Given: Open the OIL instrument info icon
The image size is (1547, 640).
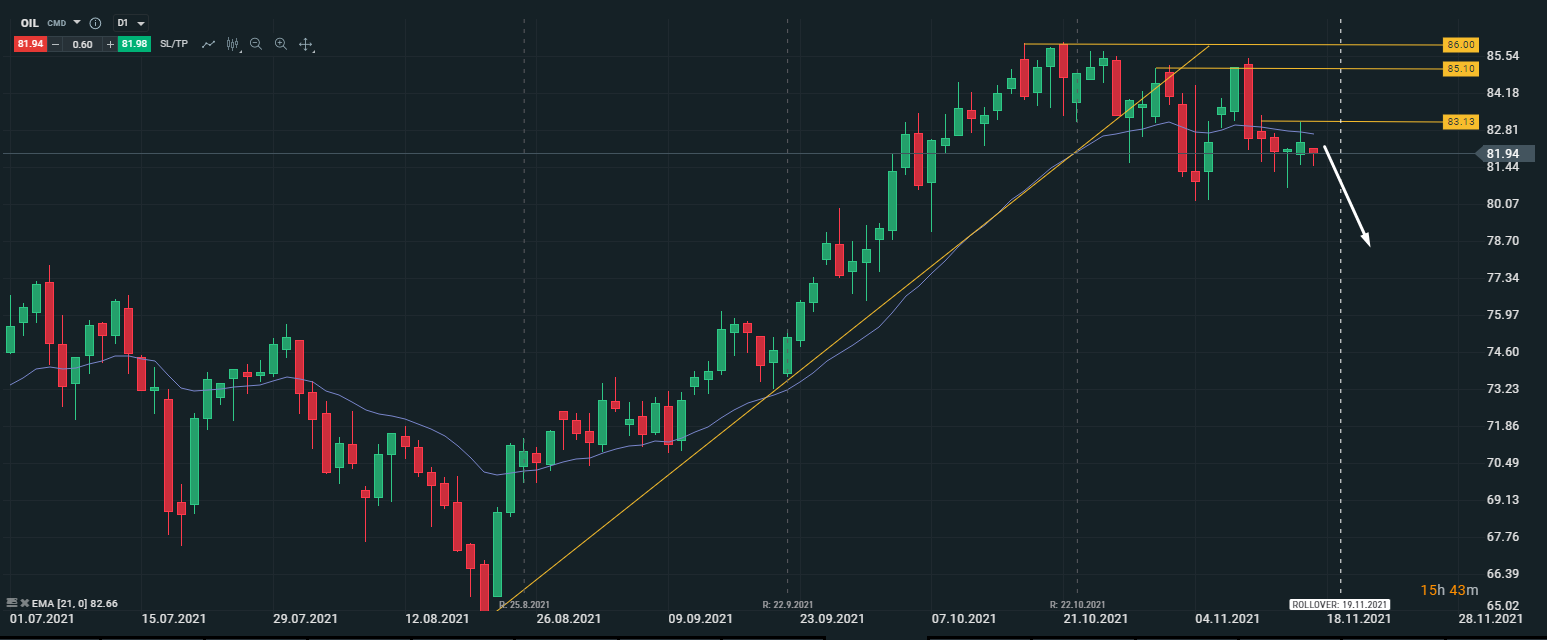Looking at the screenshot, I should tap(95, 22).
